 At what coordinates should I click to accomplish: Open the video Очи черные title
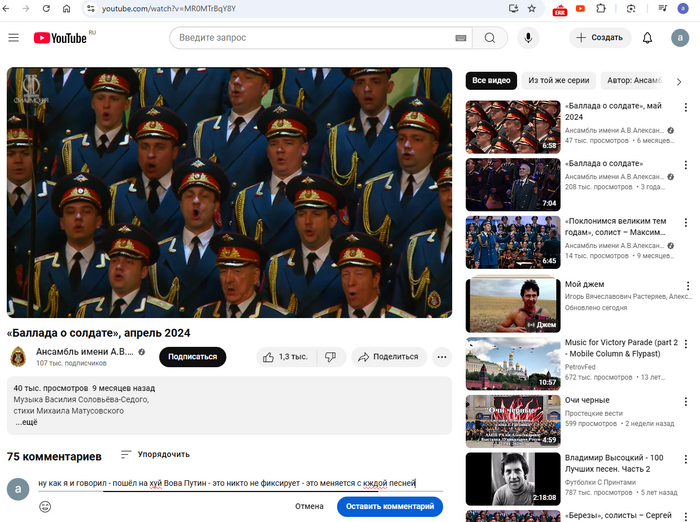[x=587, y=400]
